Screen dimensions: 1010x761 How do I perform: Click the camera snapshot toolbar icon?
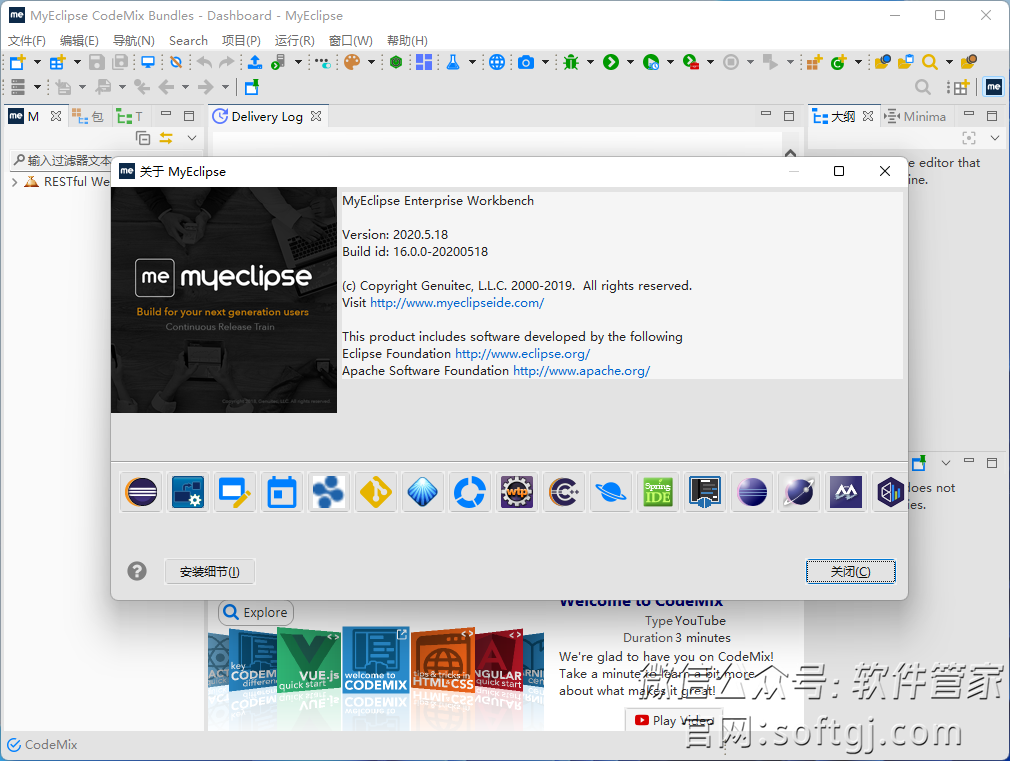[x=526, y=62]
